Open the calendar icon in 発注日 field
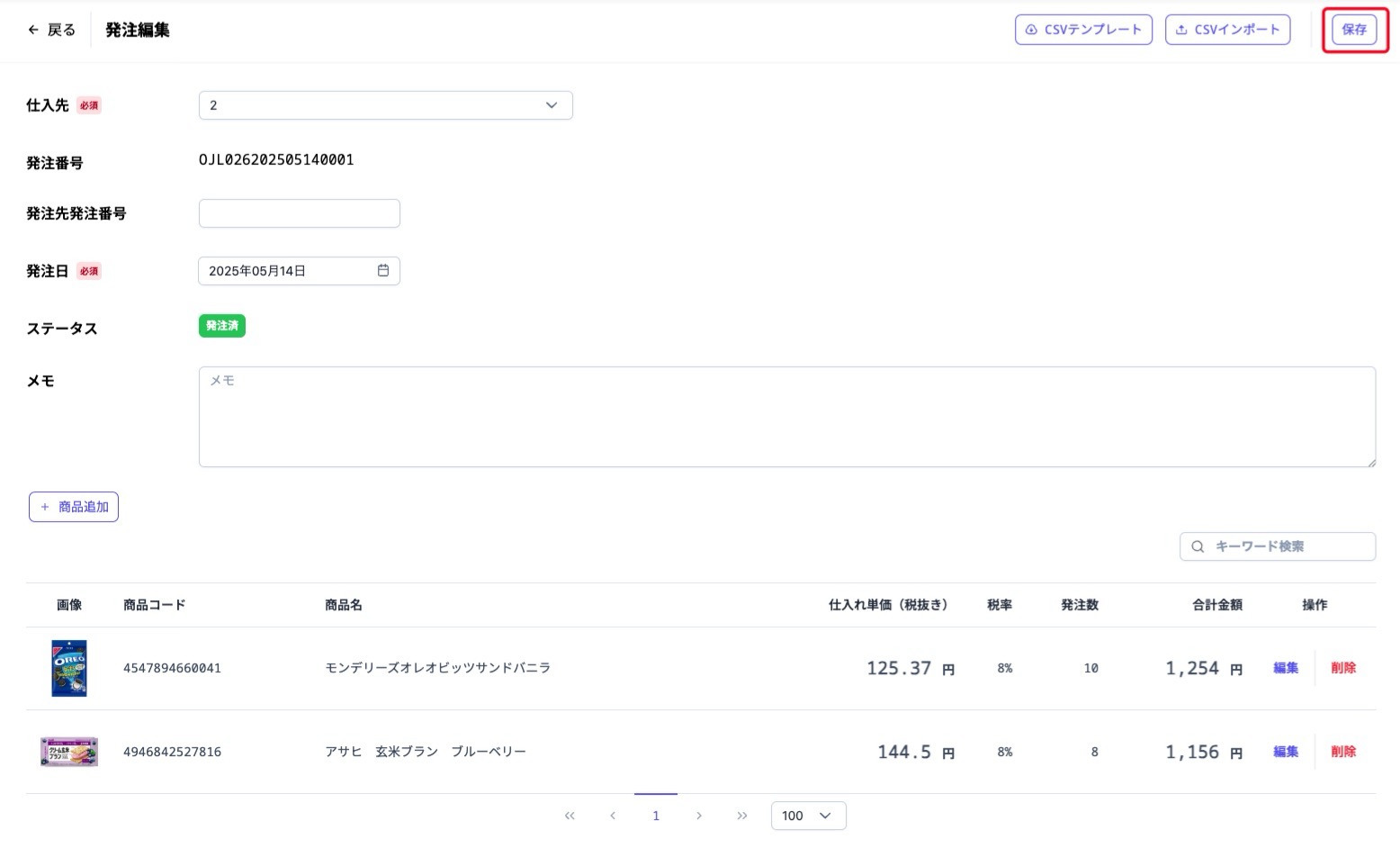The height and width of the screenshot is (848, 1400). 383,271
